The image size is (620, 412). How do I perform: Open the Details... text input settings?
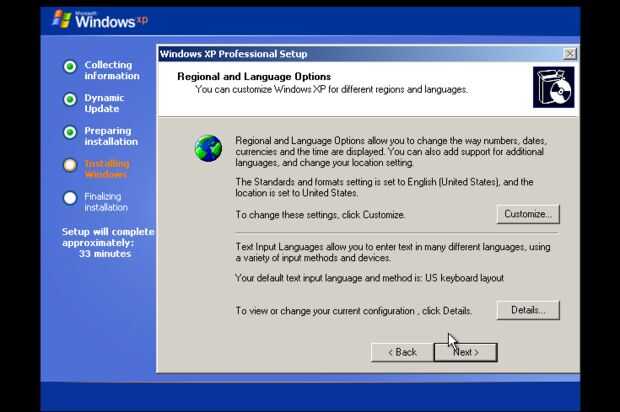[528, 310]
